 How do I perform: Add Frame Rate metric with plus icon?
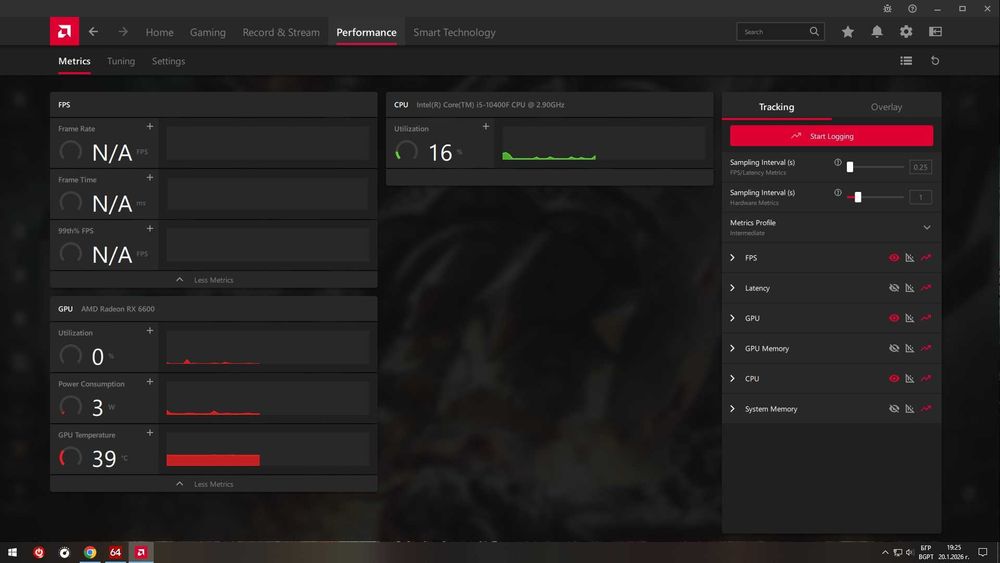150,127
